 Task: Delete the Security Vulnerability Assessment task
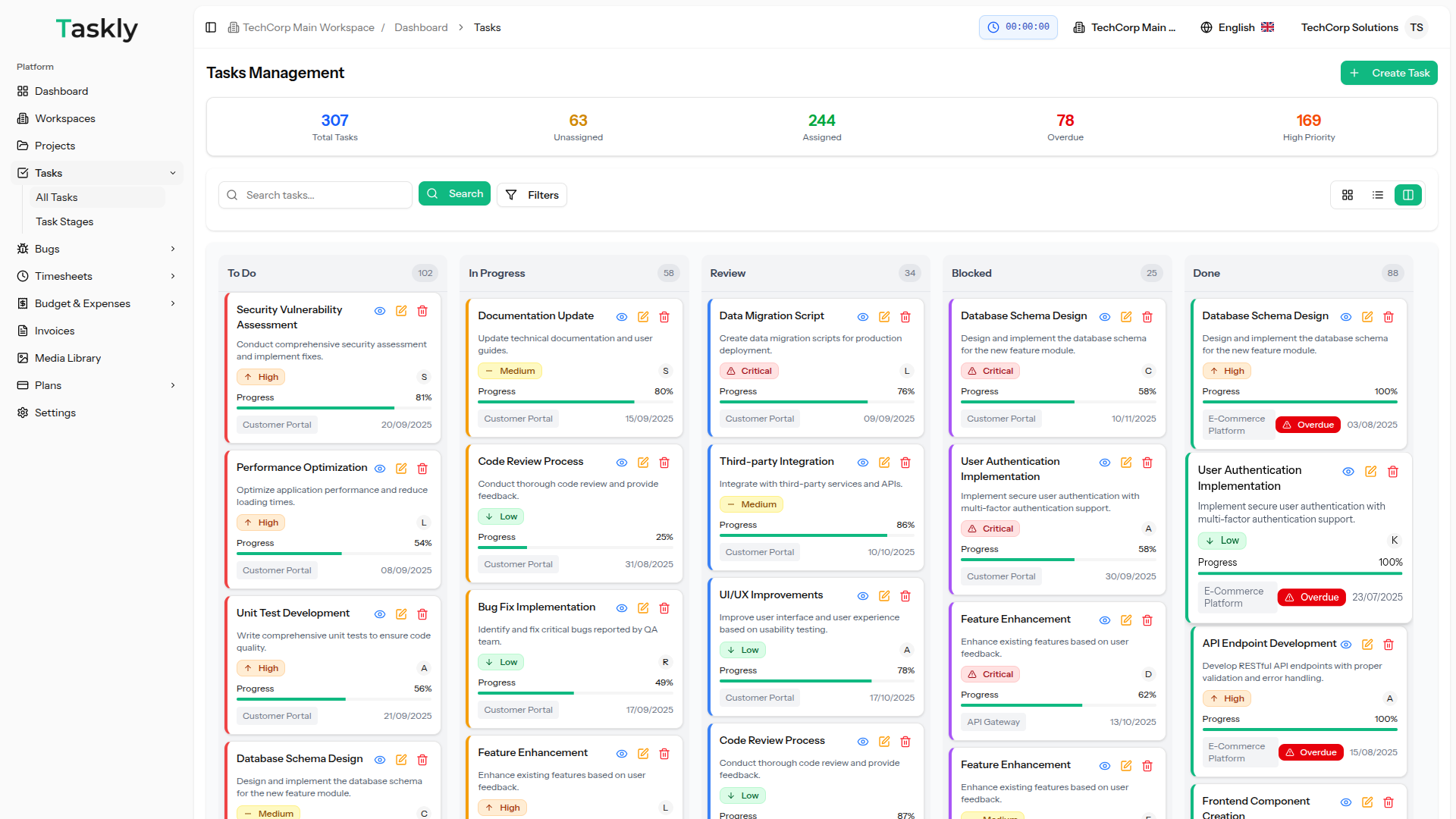pyautogui.click(x=422, y=311)
